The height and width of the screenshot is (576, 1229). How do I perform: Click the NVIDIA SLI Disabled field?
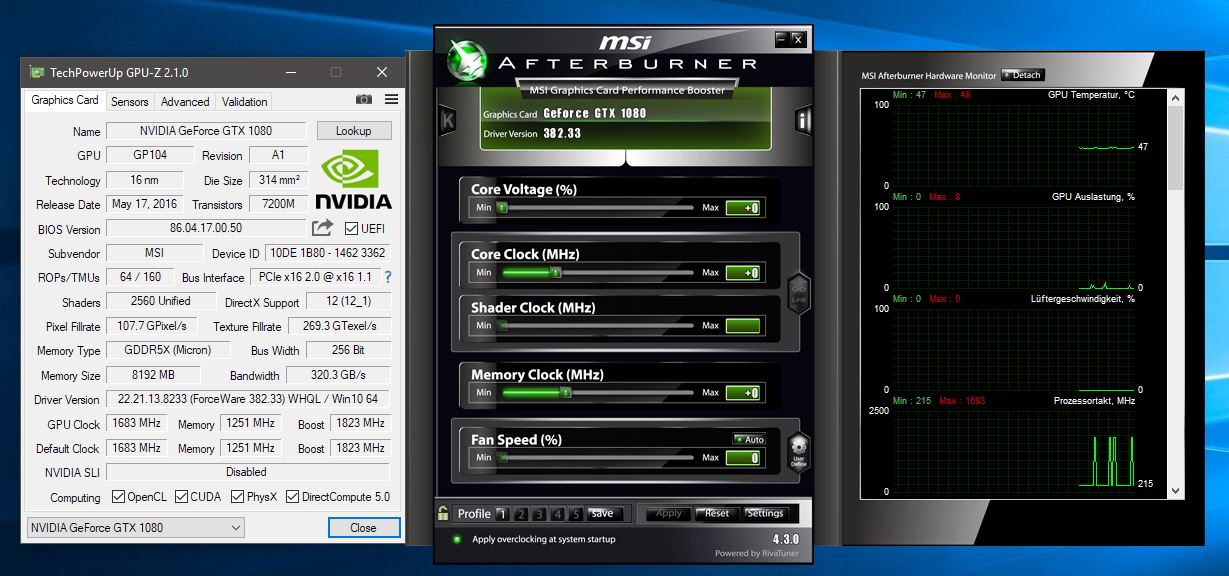pos(248,472)
